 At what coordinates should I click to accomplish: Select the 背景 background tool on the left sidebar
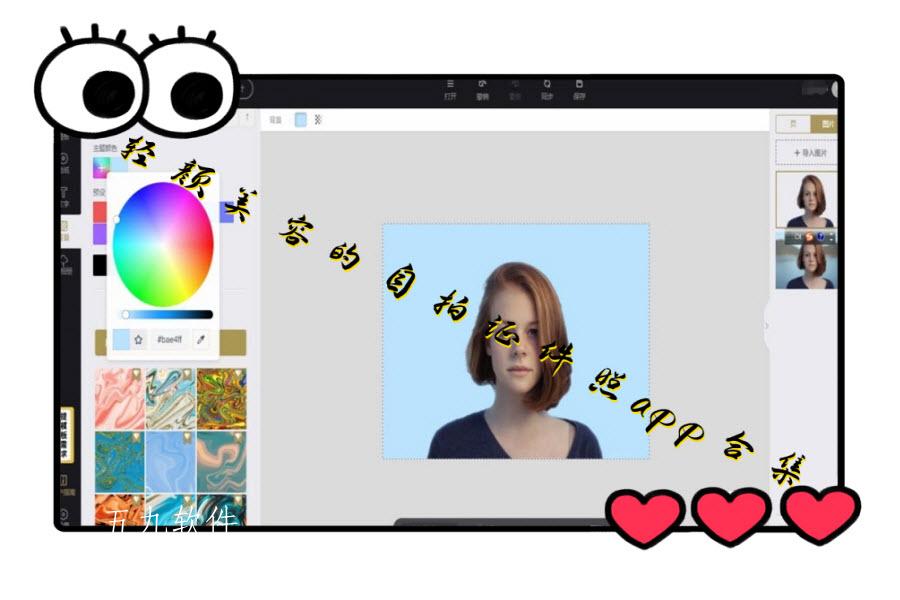click(x=65, y=230)
